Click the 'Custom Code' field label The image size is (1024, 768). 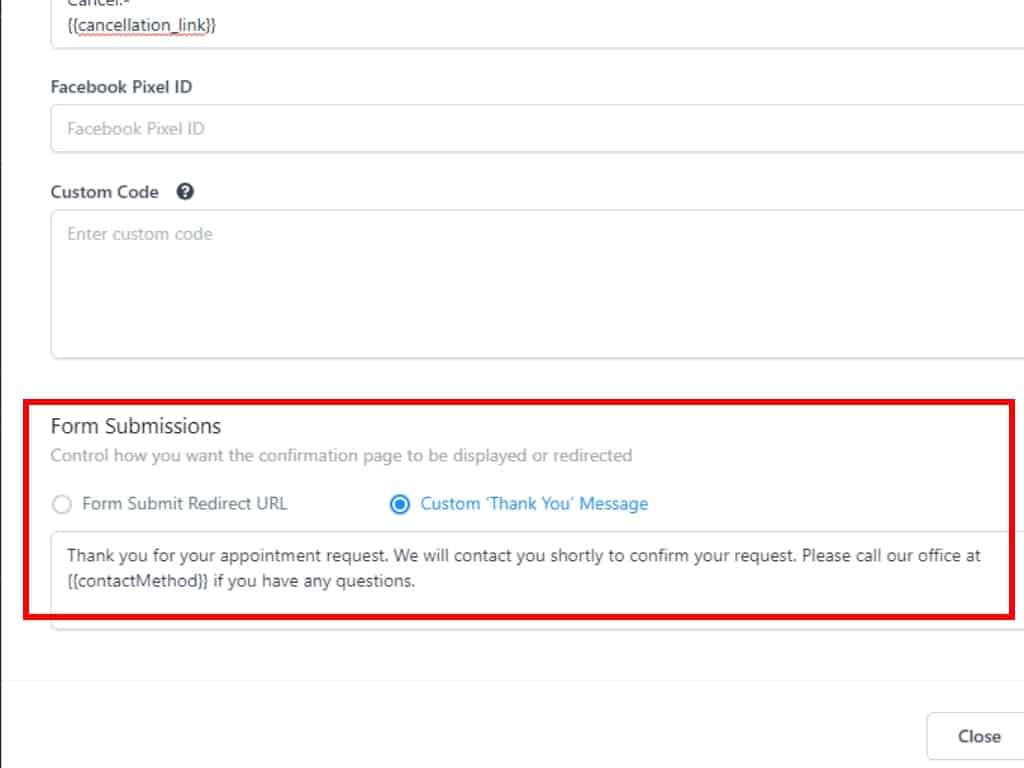tap(105, 192)
